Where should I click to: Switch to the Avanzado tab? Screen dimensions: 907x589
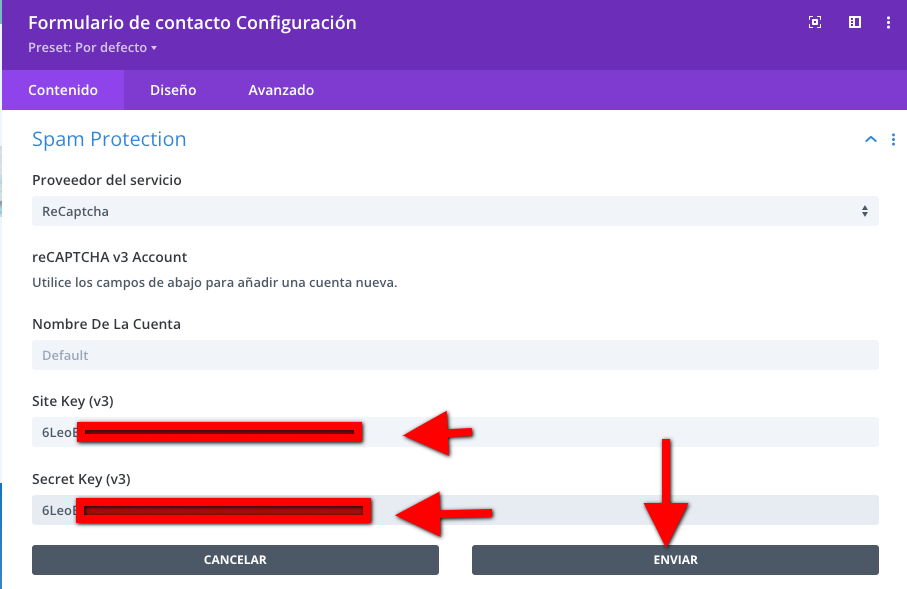point(281,90)
